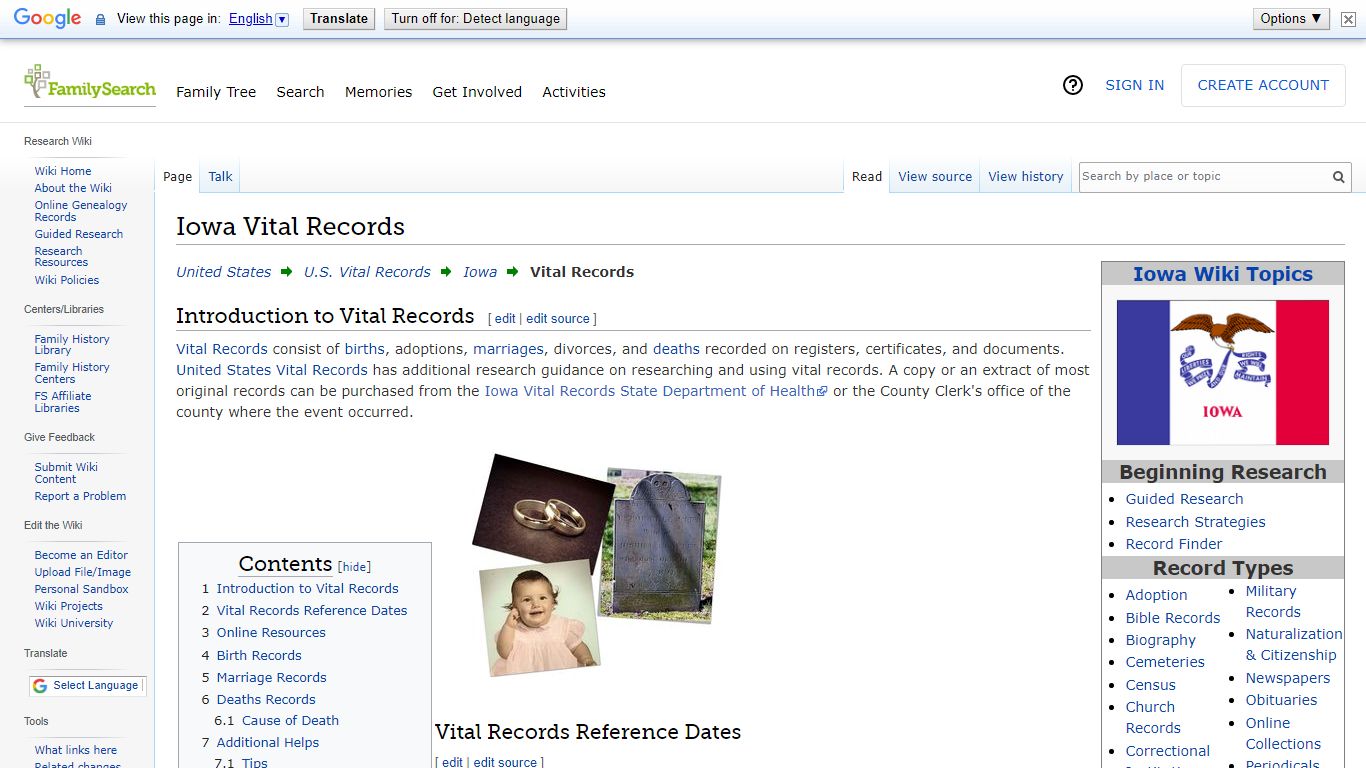Screen dimensions: 1366x768
Task: Open Become an Editor link
Action: coord(81,555)
